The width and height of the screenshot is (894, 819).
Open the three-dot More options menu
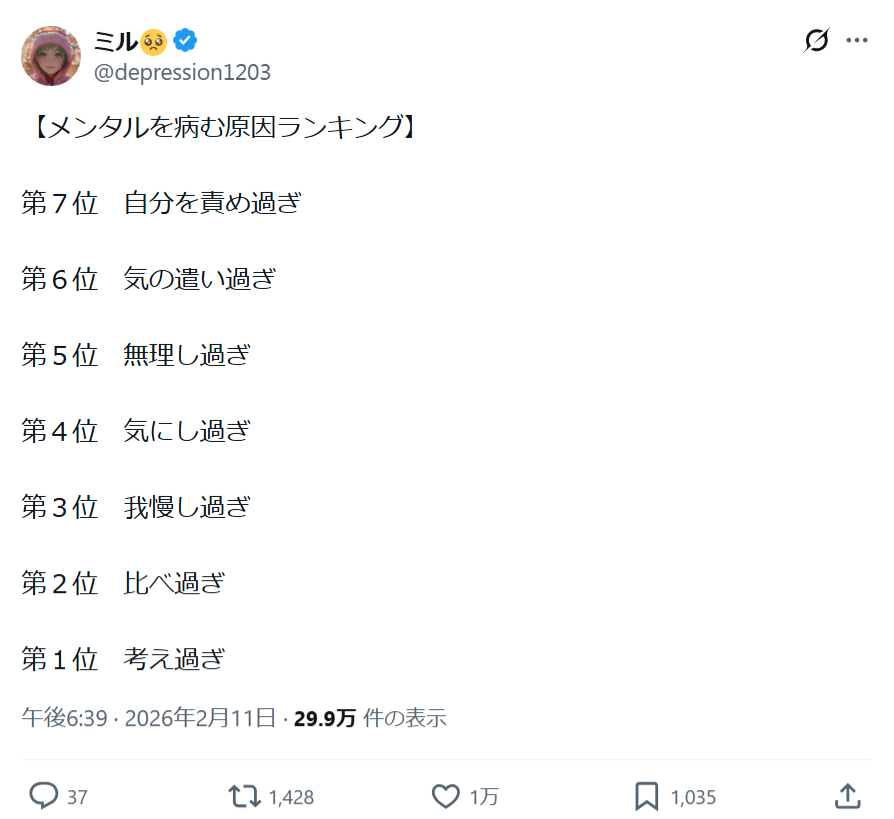point(857,41)
